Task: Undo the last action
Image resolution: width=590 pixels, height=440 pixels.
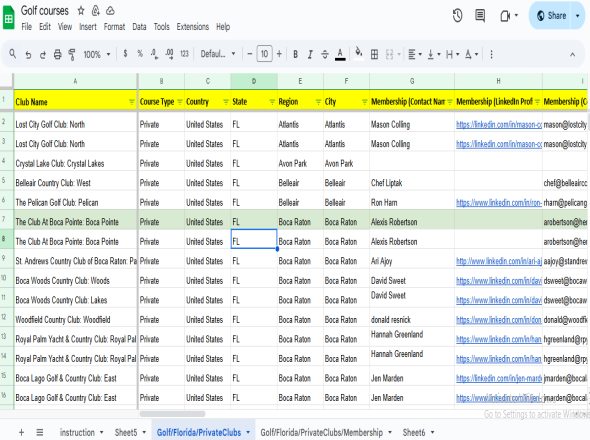Action: point(28,55)
